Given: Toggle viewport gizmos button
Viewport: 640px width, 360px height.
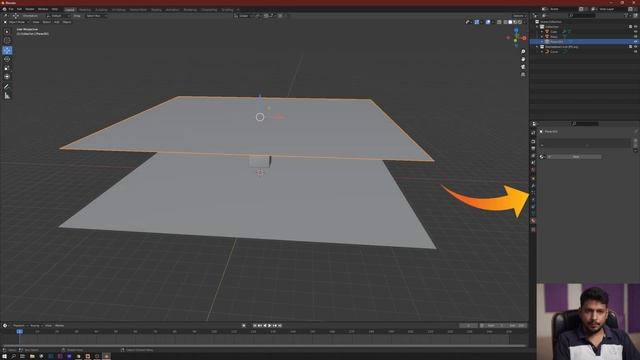Looking at the screenshot, I should [x=477, y=22].
